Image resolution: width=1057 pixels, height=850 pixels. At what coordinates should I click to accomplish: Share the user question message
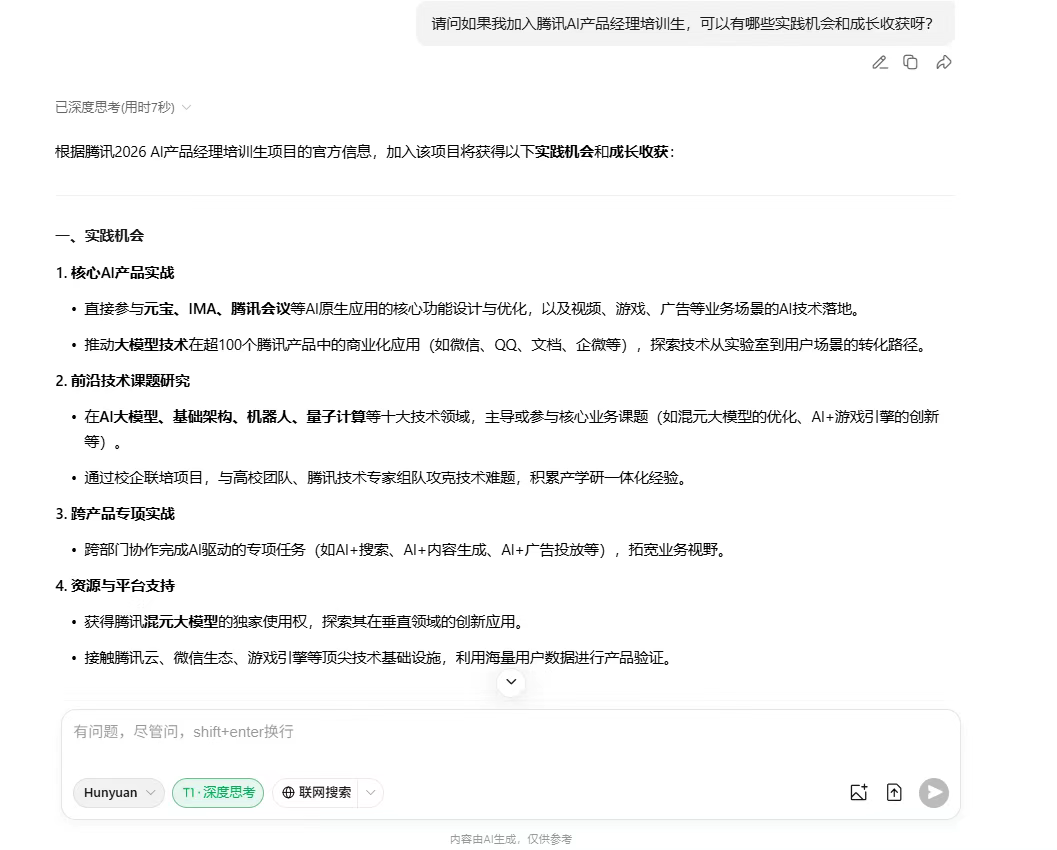(x=944, y=63)
